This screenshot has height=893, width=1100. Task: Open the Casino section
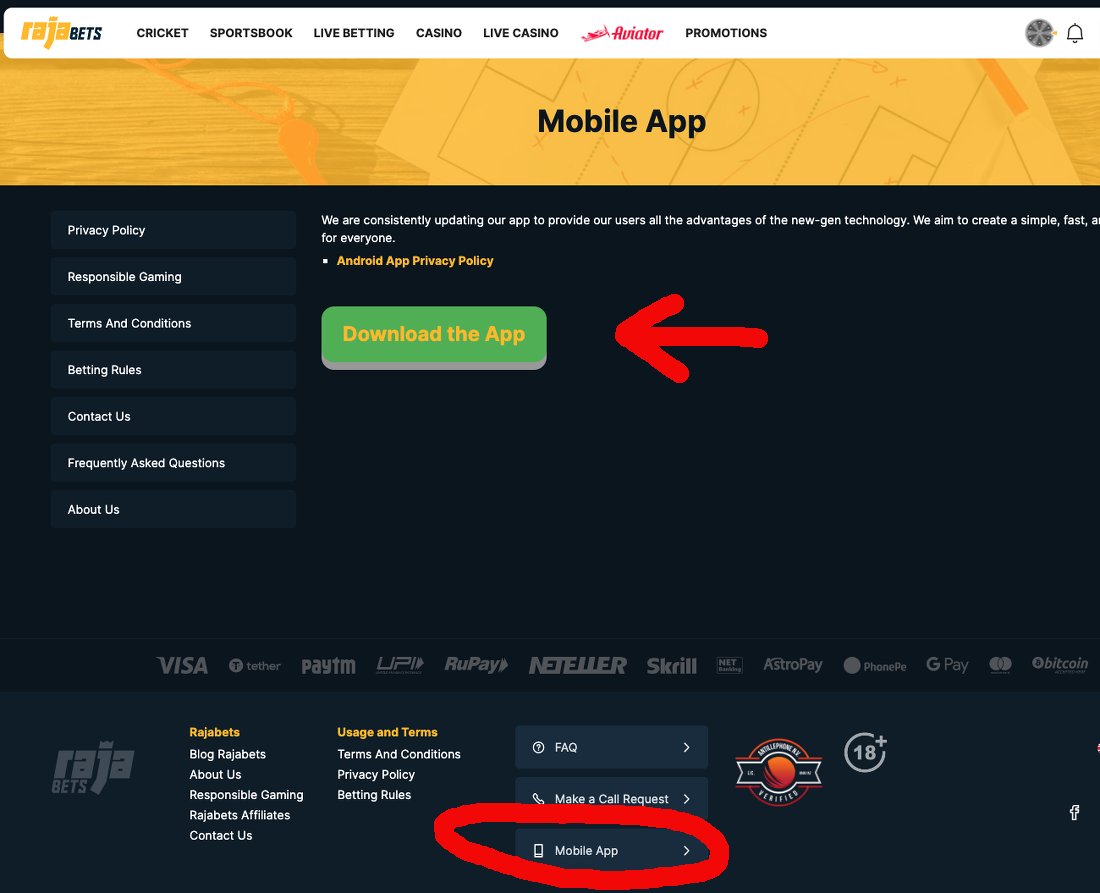[x=439, y=33]
